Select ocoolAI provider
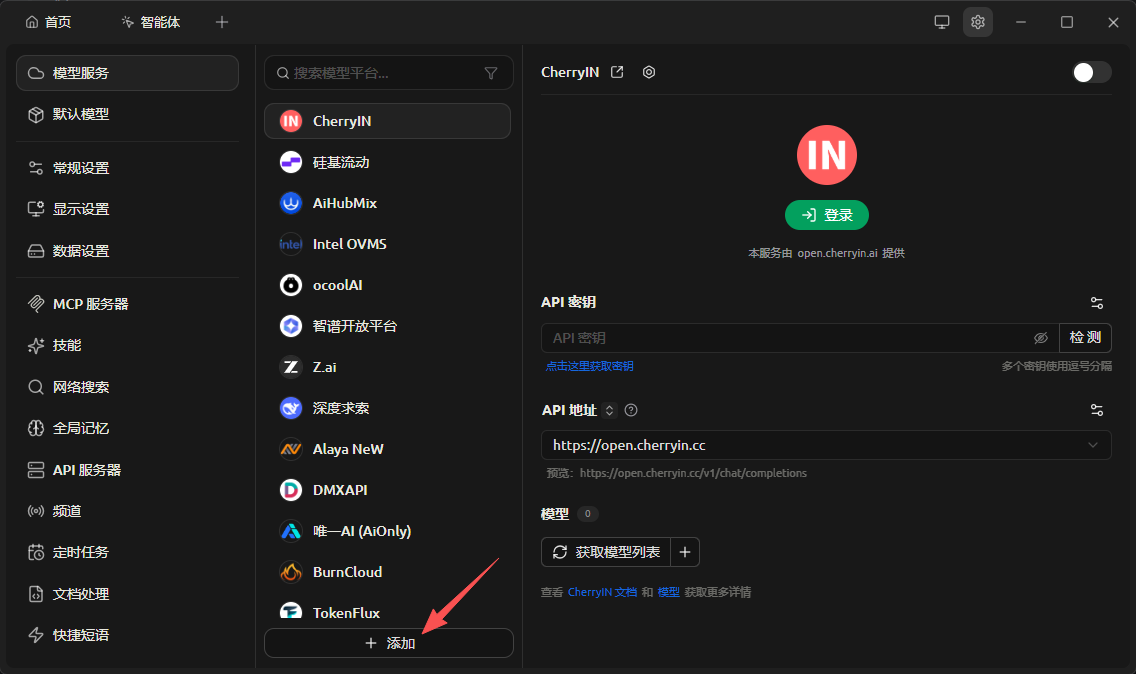 388,285
